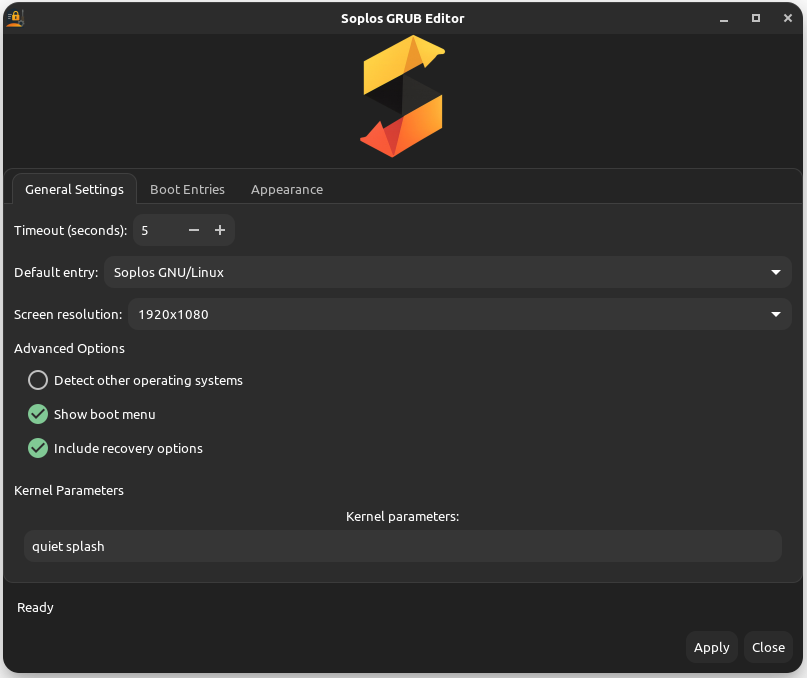Click the Timeout seconds value field
This screenshot has width=807, height=678.
[157, 230]
